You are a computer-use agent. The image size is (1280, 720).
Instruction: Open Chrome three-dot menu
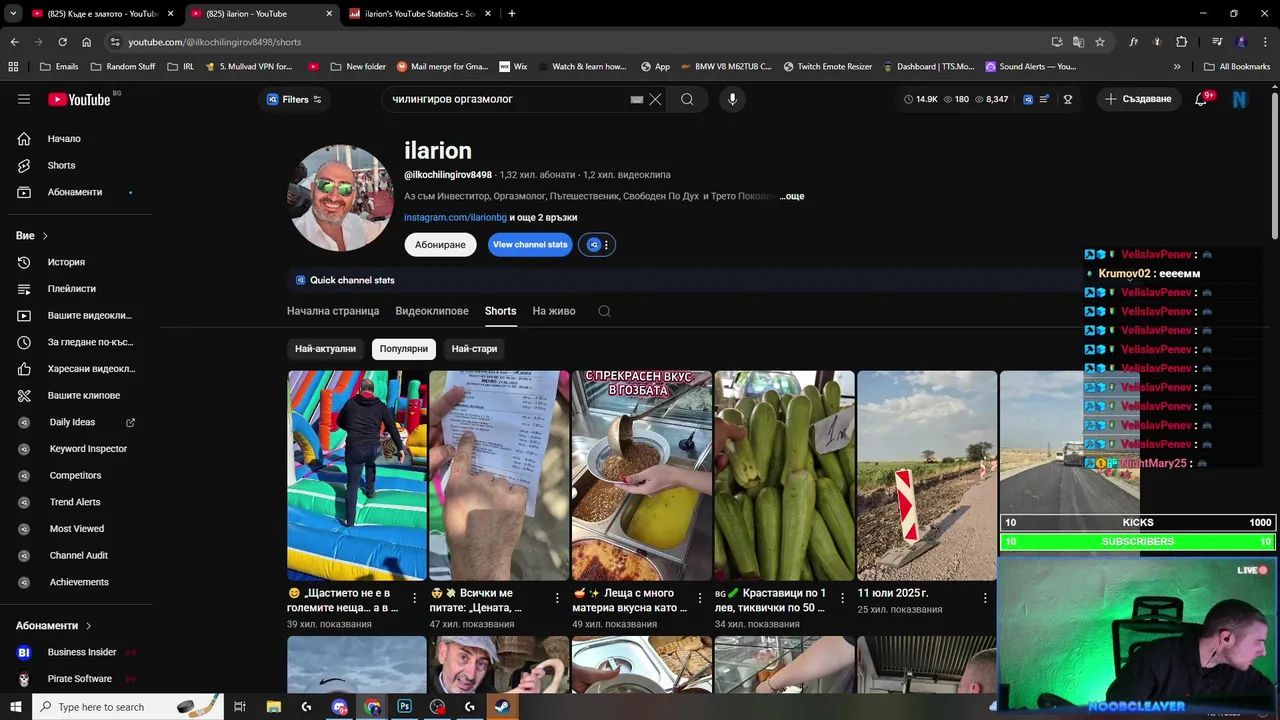coord(1264,42)
